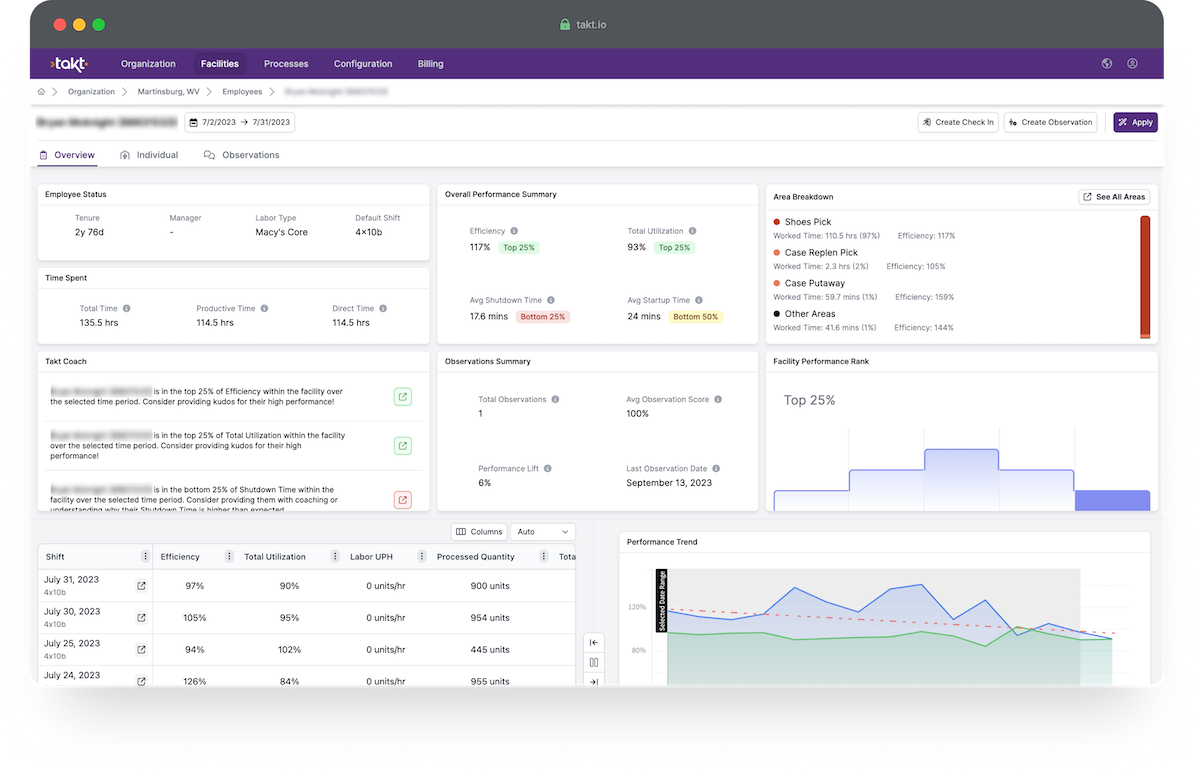This screenshot has width=1200, height=771.
Task: Click the Efficiency info icon in Overall Performance Summary
Action: [x=514, y=231]
